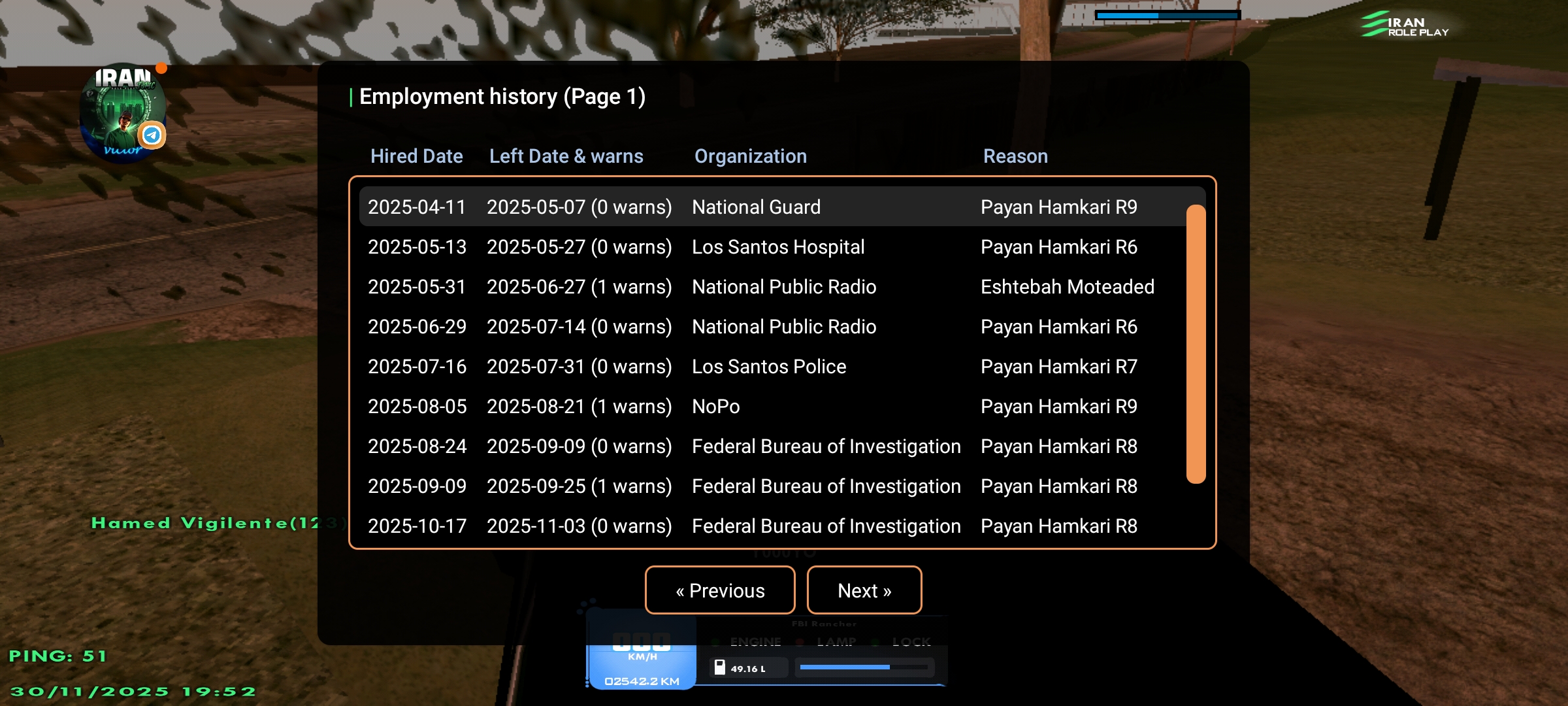Screen dimensions: 1568x706
Task: Toggle the LAMP indicator
Action: coord(836,641)
